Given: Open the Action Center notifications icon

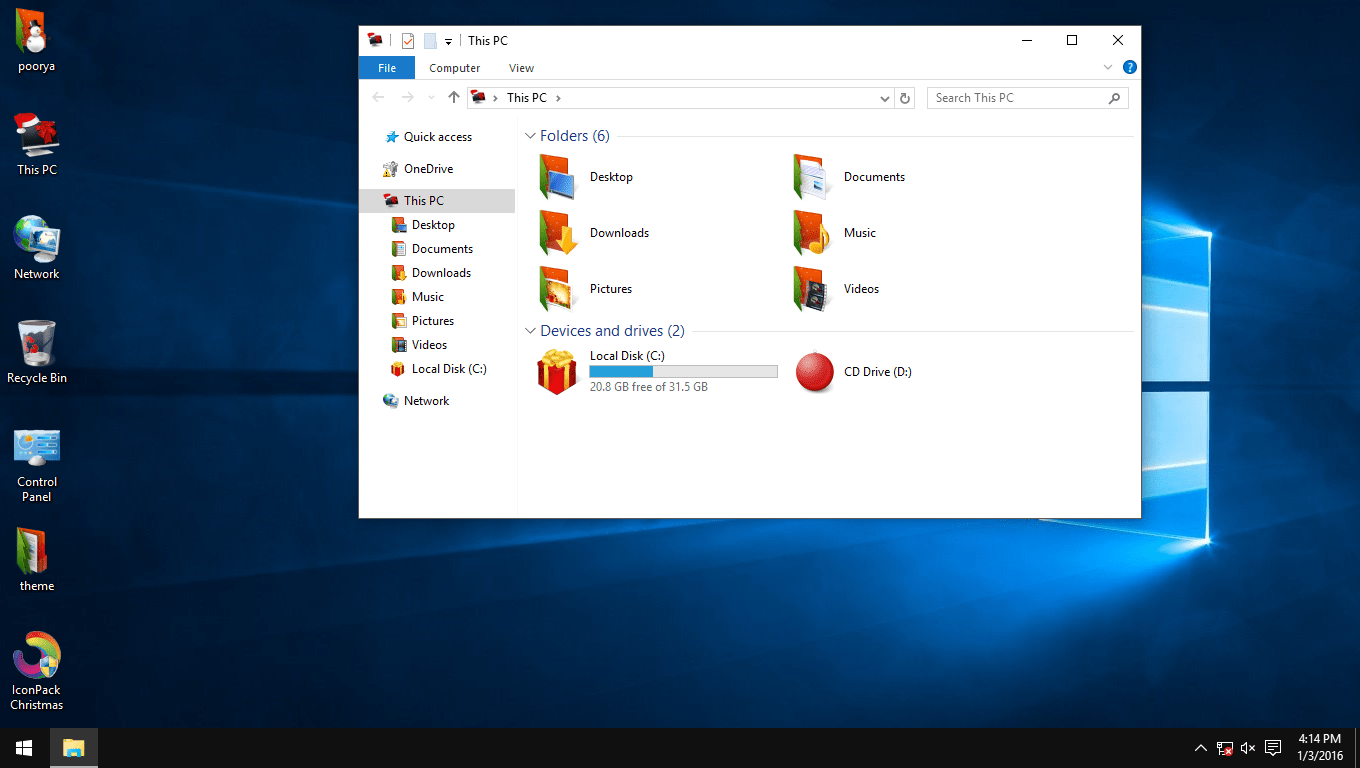Looking at the screenshot, I should [1273, 748].
